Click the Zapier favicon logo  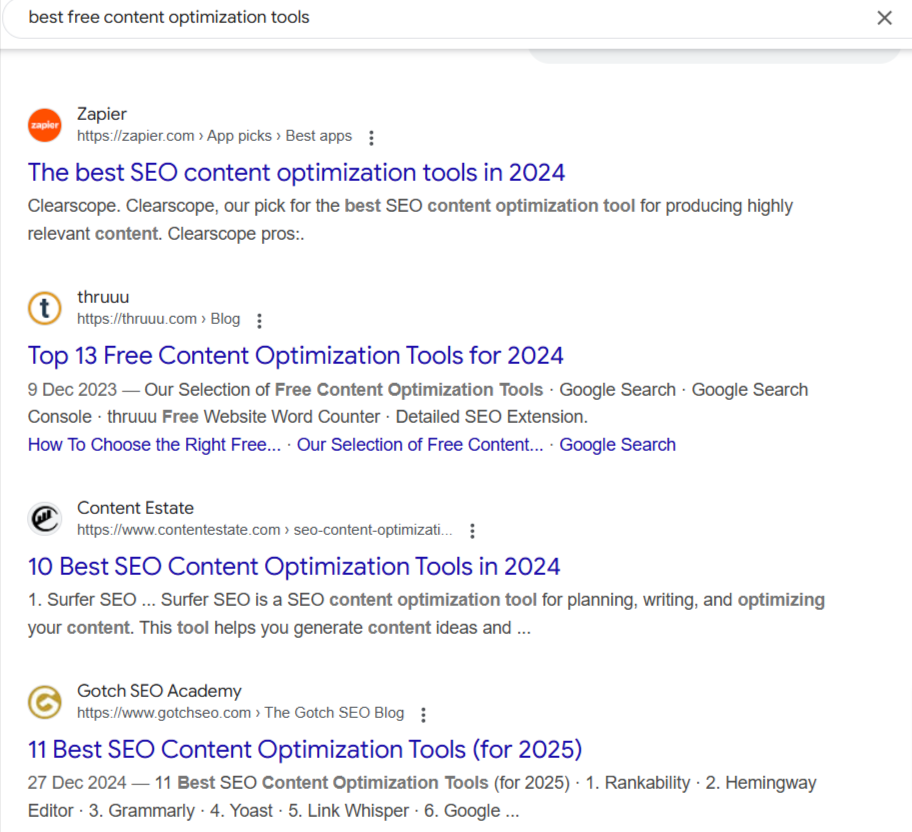click(x=45, y=125)
